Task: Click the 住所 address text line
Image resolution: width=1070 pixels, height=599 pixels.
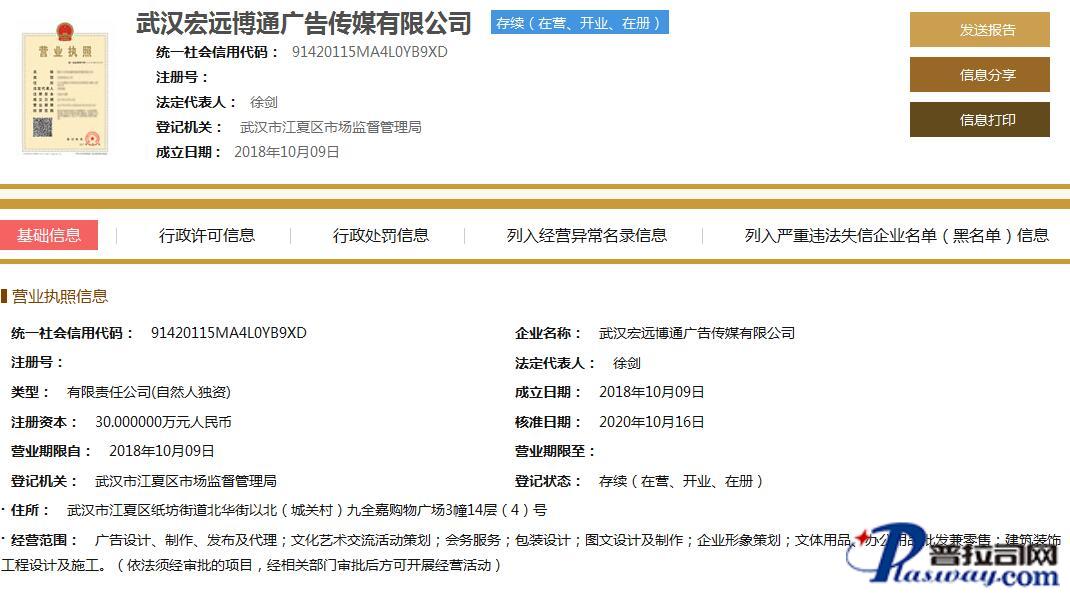Action: click(x=306, y=510)
